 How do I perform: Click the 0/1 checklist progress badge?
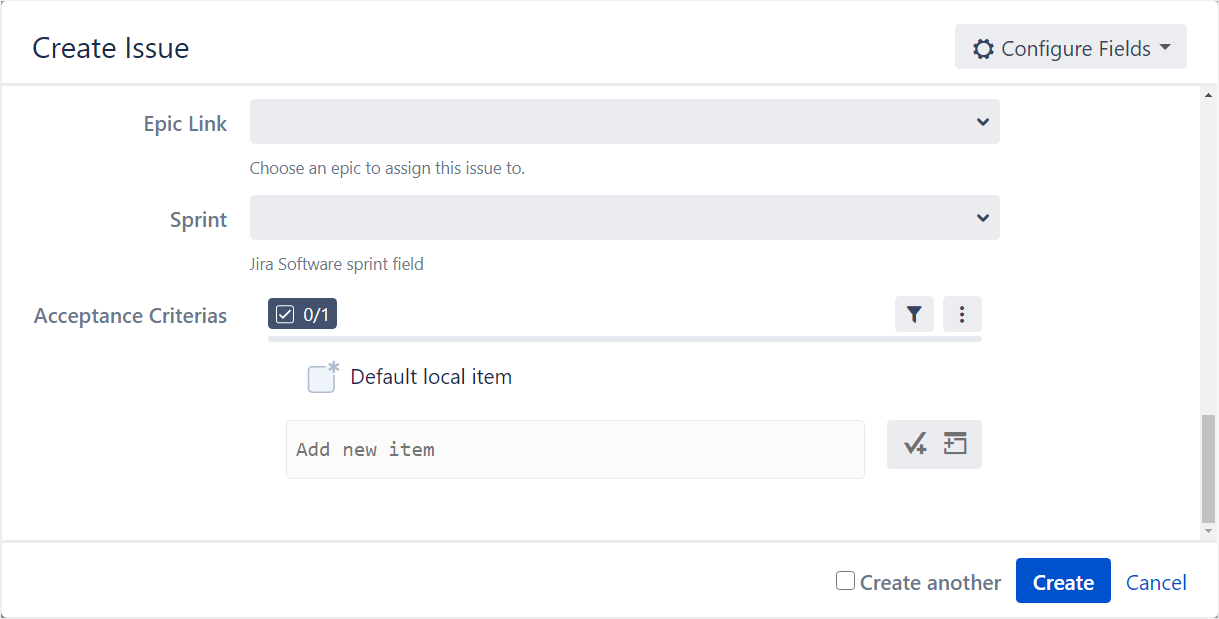click(x=302, y=315)
